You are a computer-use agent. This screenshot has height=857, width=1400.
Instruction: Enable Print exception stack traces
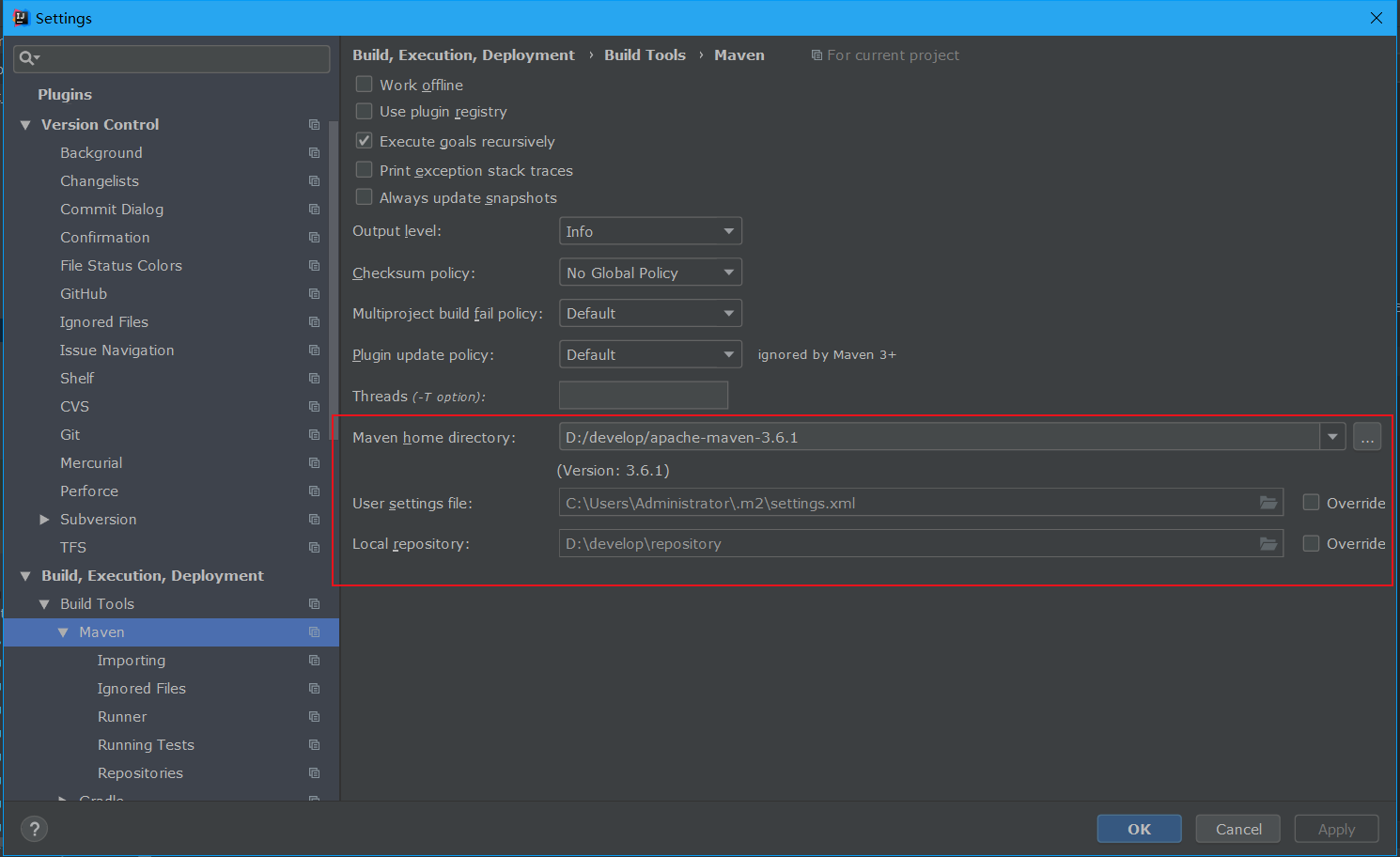[x=364, y=170]
